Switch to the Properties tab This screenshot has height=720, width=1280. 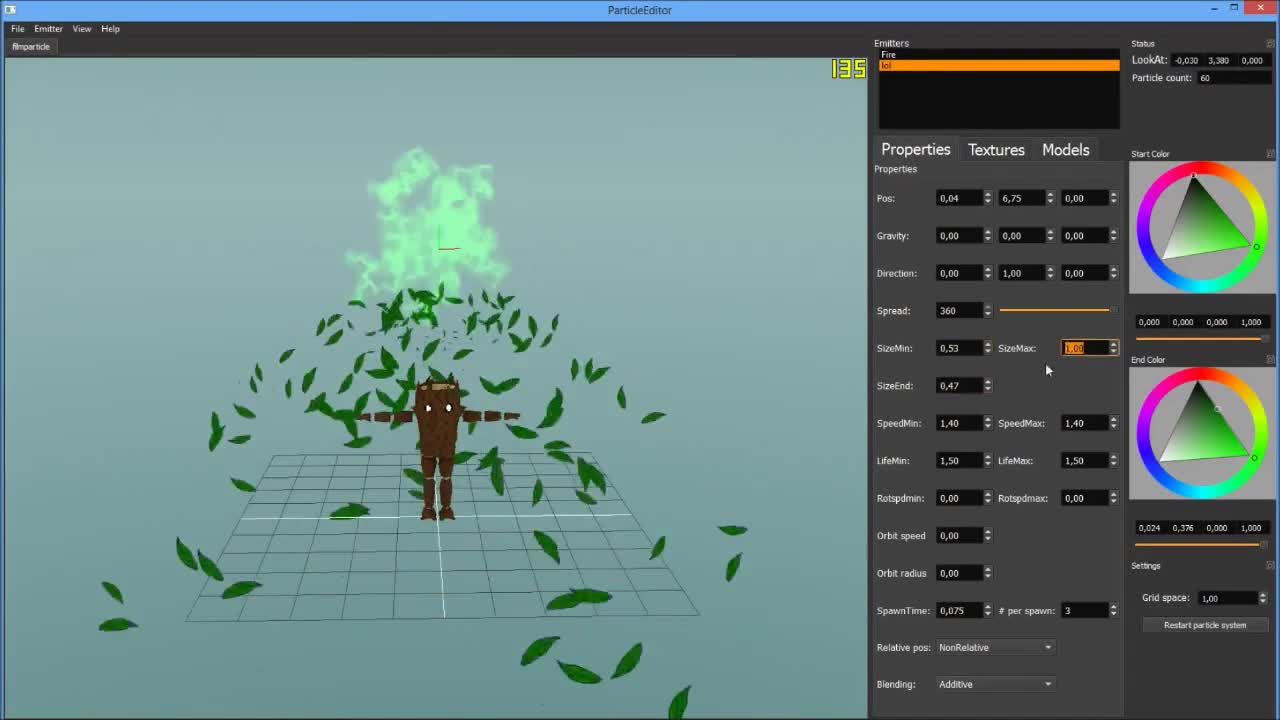(915, 149)
